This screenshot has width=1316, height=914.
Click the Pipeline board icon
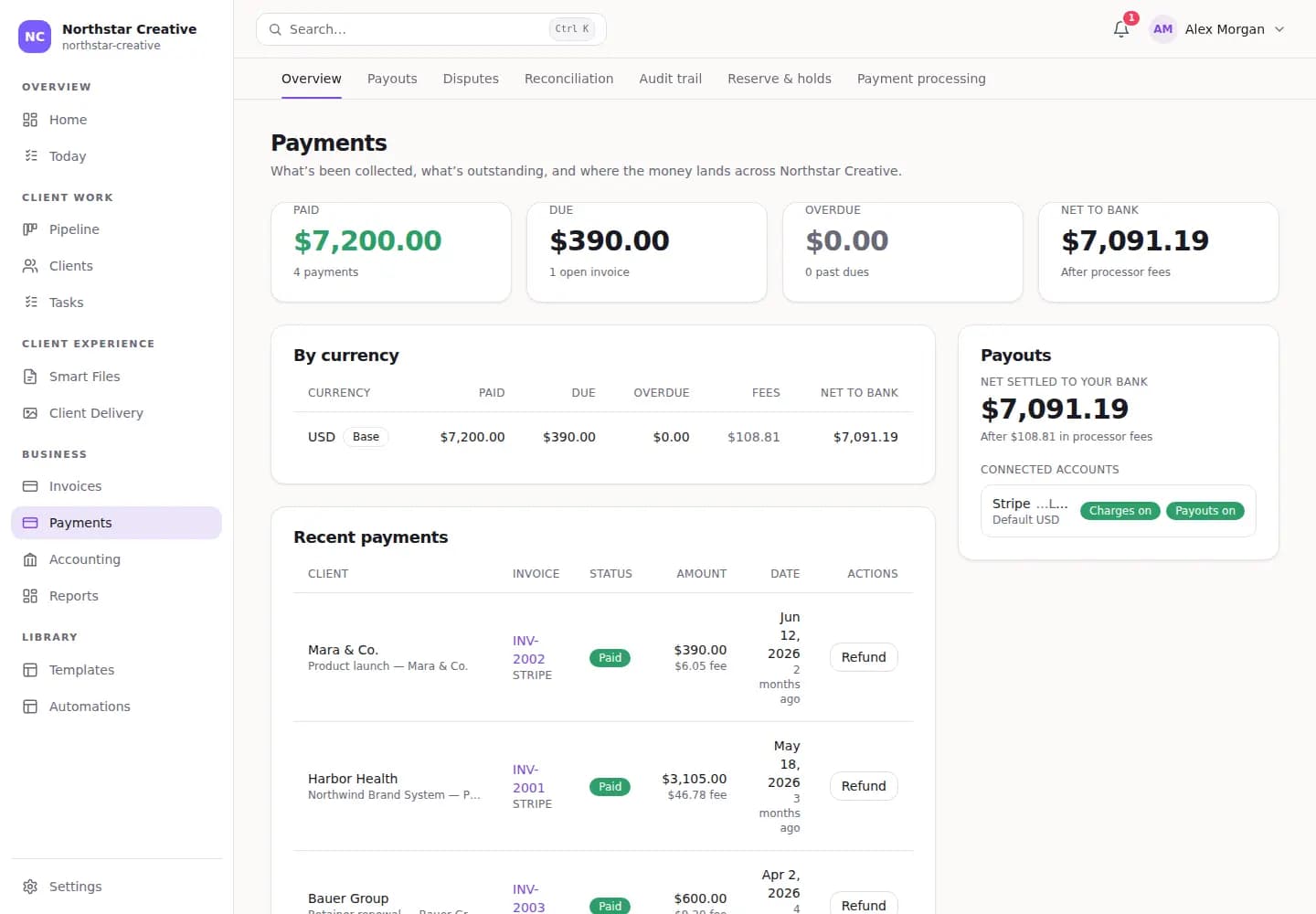coord(30,229)
